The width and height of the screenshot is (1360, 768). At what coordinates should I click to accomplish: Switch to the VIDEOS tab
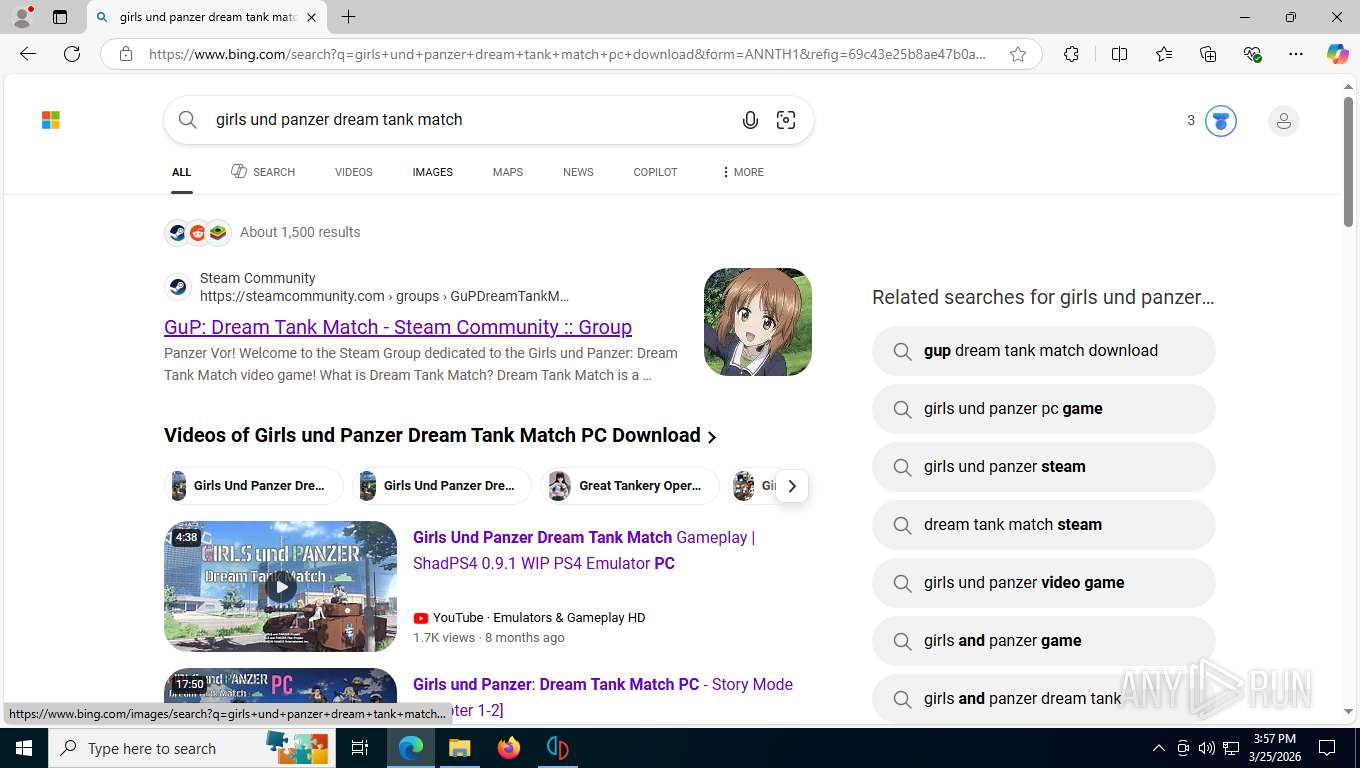(x=354, y=172)
